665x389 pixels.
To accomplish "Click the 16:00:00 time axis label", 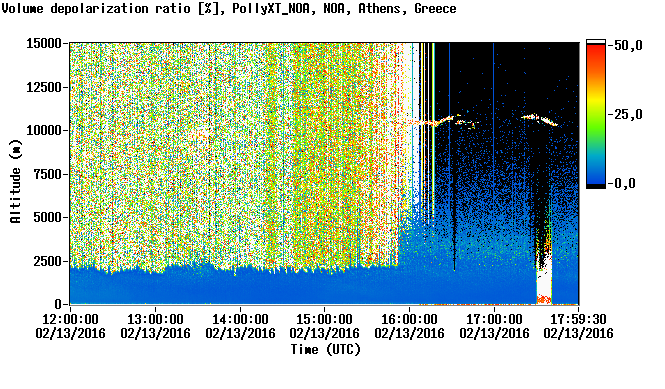I will 409,319.
